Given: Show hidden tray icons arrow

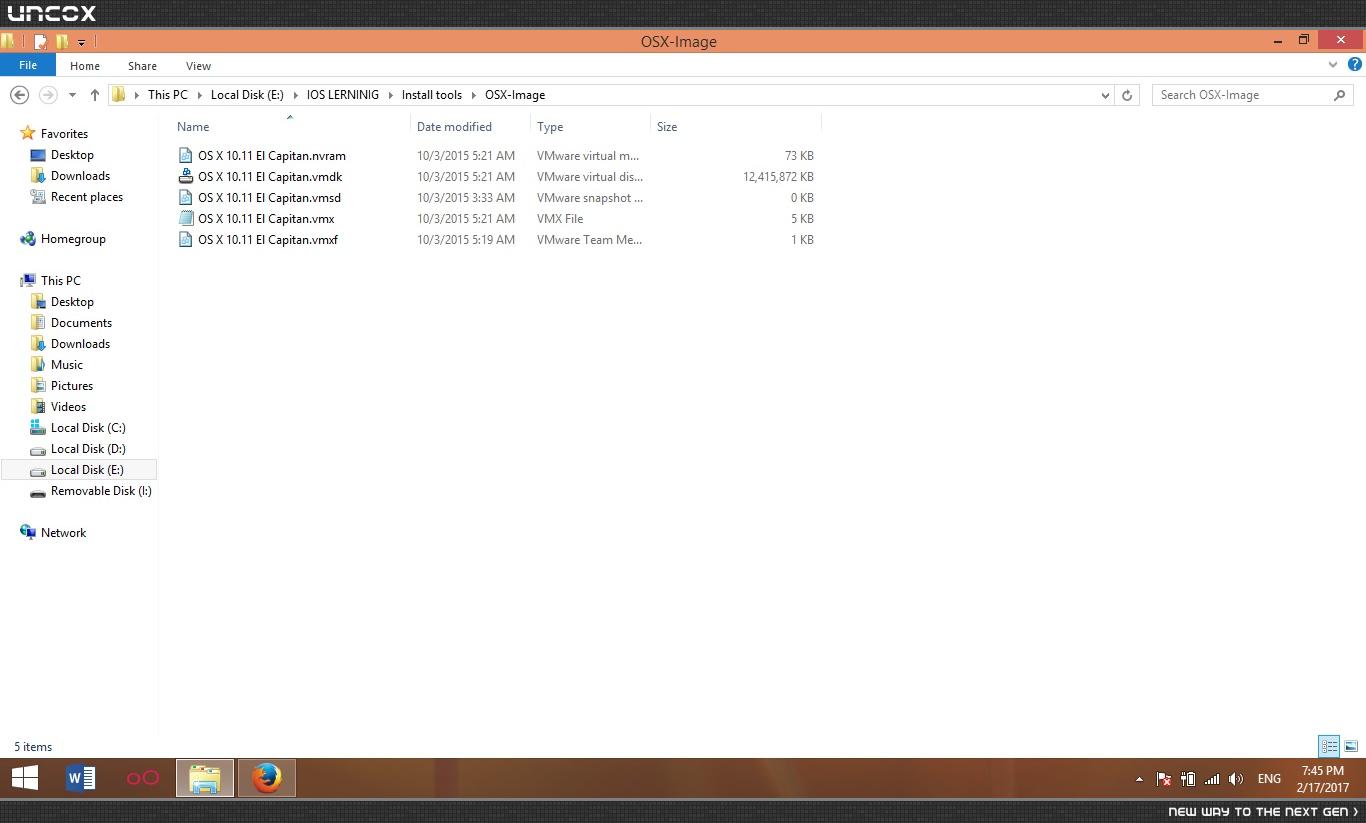Looking at the screenshot, I should (x=1139, y=779).
